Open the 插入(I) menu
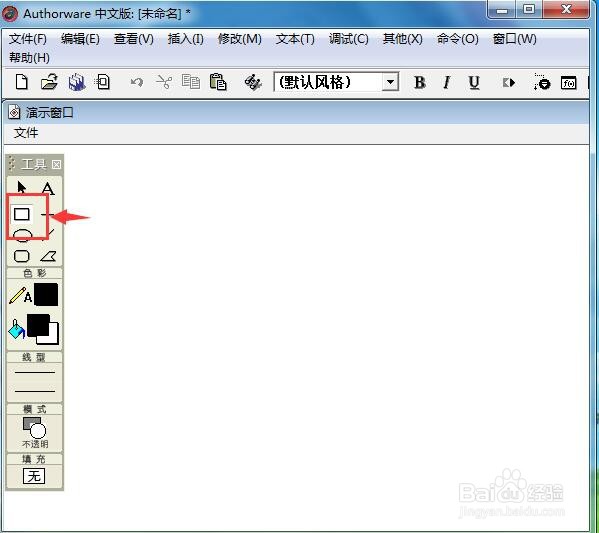This screenshot has width=599, height=533. point(186,39)
